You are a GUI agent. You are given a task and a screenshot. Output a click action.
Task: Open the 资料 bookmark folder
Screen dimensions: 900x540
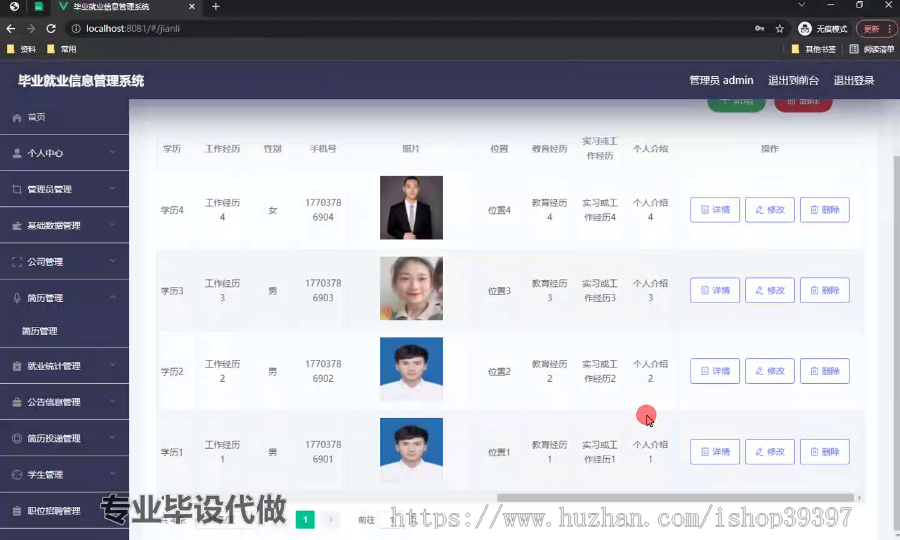click(x=21, y=49)
